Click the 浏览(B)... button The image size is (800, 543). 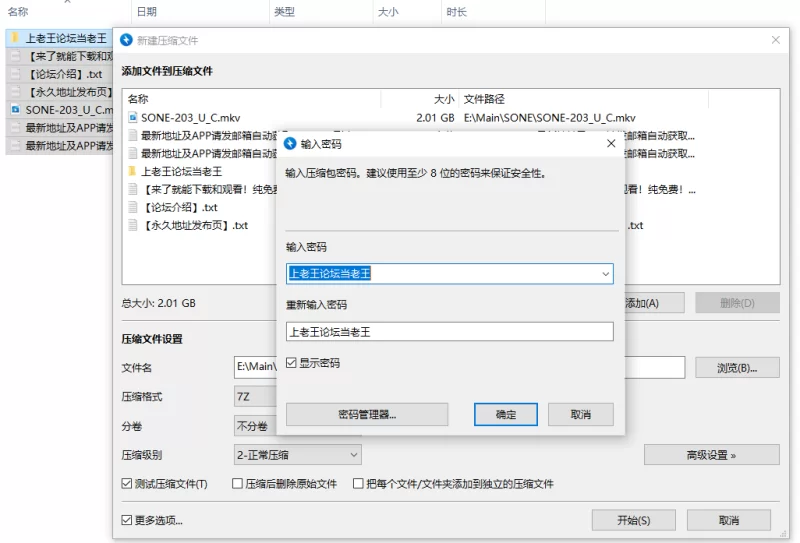(x=737, y=367)
